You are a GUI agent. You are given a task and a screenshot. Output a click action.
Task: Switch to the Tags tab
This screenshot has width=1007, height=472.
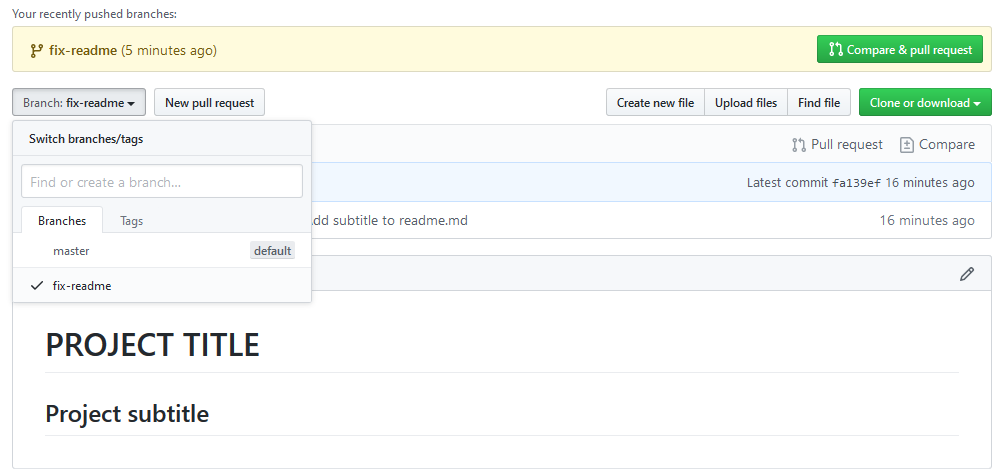tap(131, 221)
